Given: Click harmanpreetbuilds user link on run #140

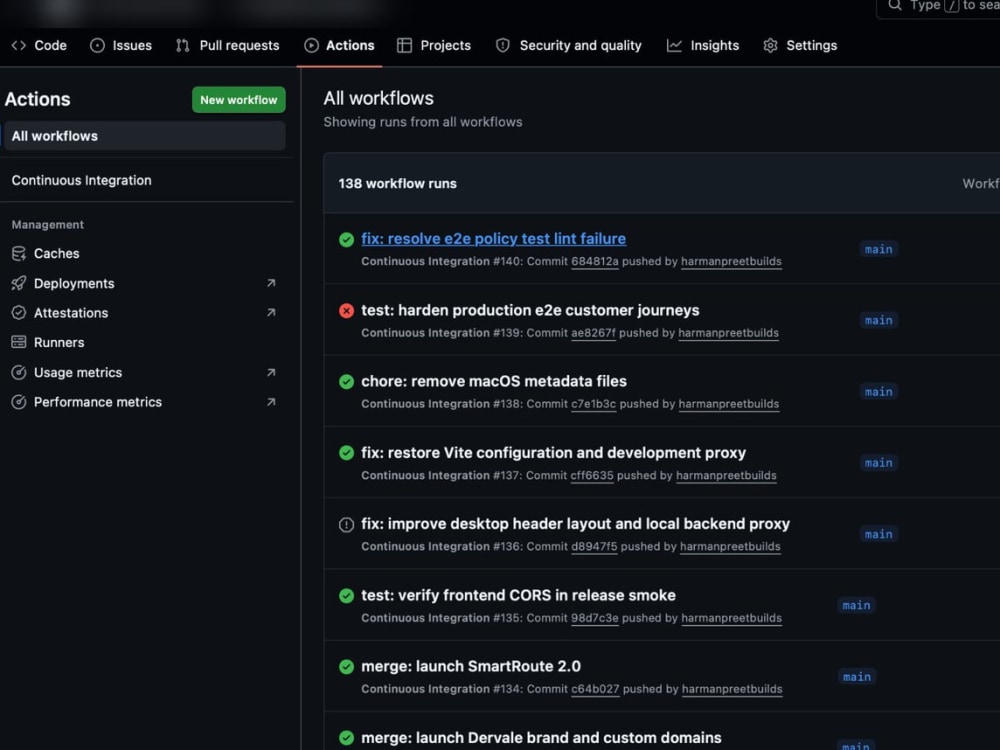Looking at the screenshot, I should click(x=731, y=261).
